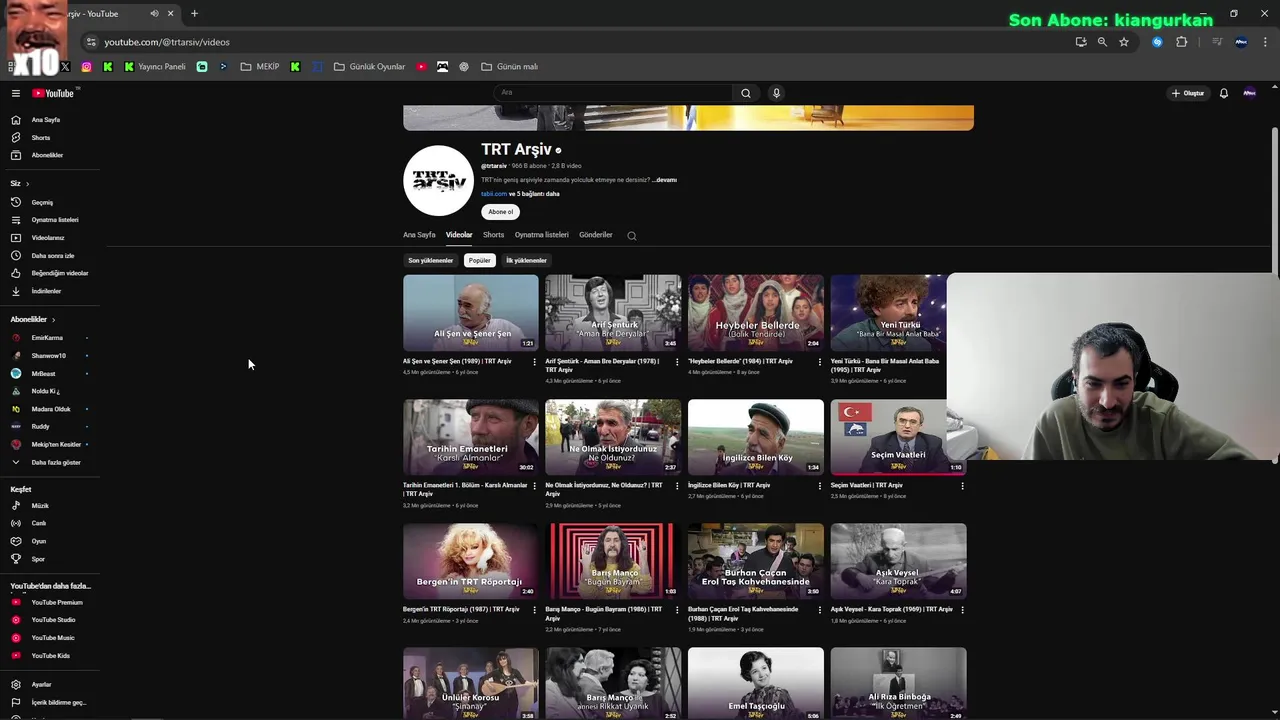Open options menu for Aşık Veysel video
Viewport: 1280px width, 720px height.
pyautogui.click(x=962, y=610)
